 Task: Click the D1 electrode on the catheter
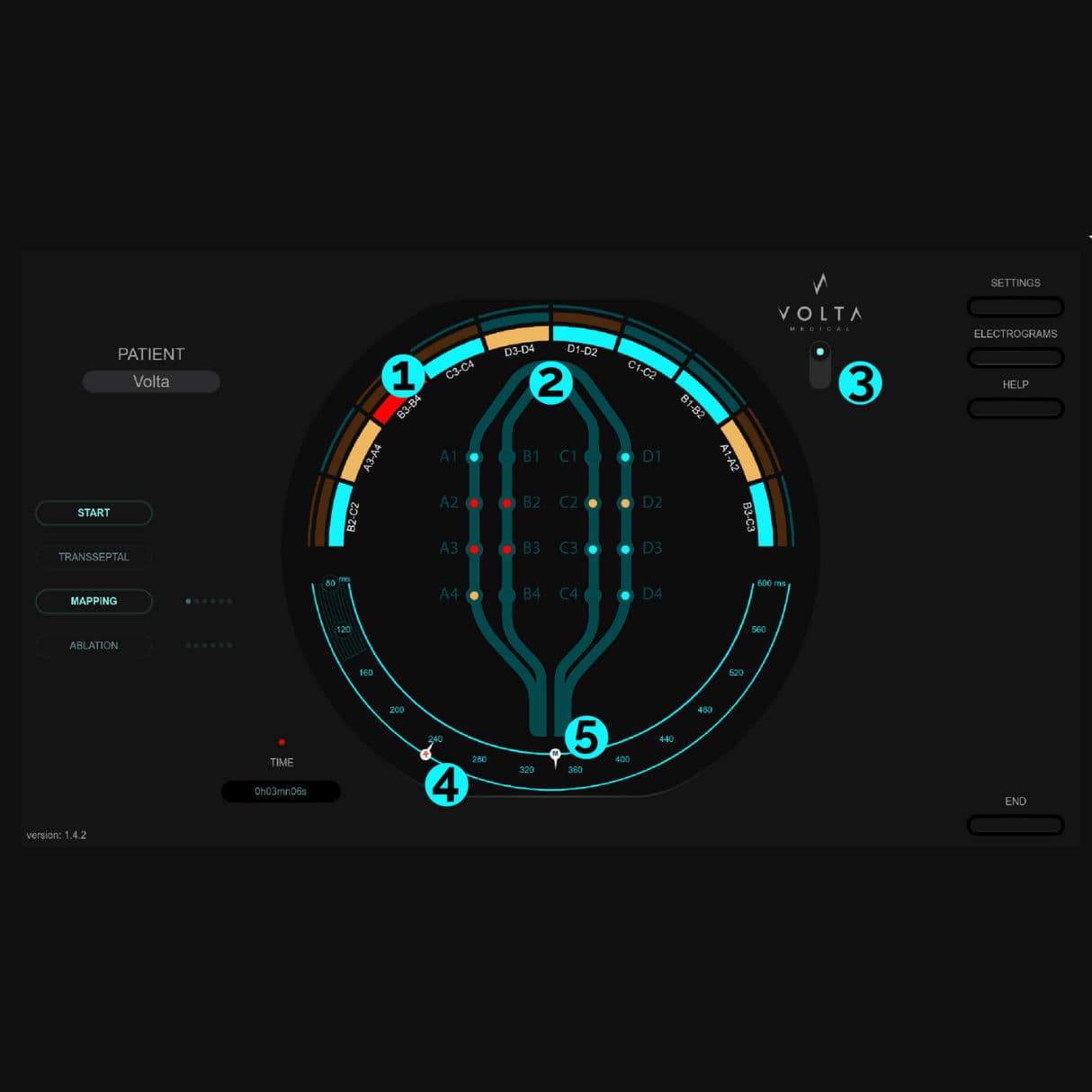pos(625,457)
